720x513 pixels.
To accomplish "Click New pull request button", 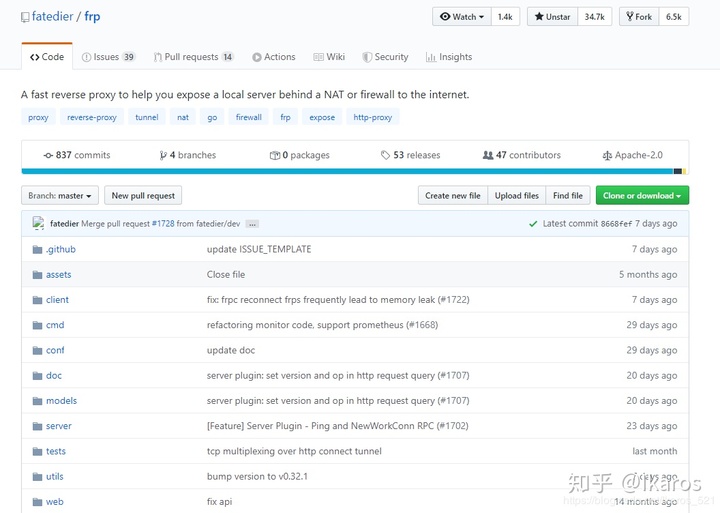I will [143, 196].
